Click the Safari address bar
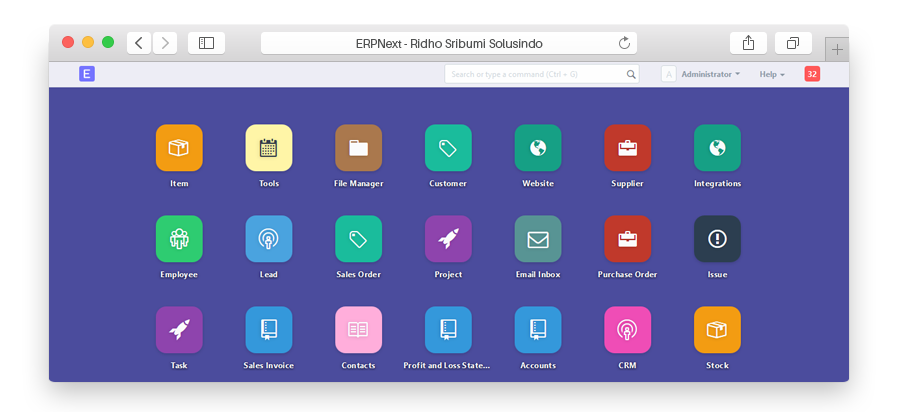 448,43
